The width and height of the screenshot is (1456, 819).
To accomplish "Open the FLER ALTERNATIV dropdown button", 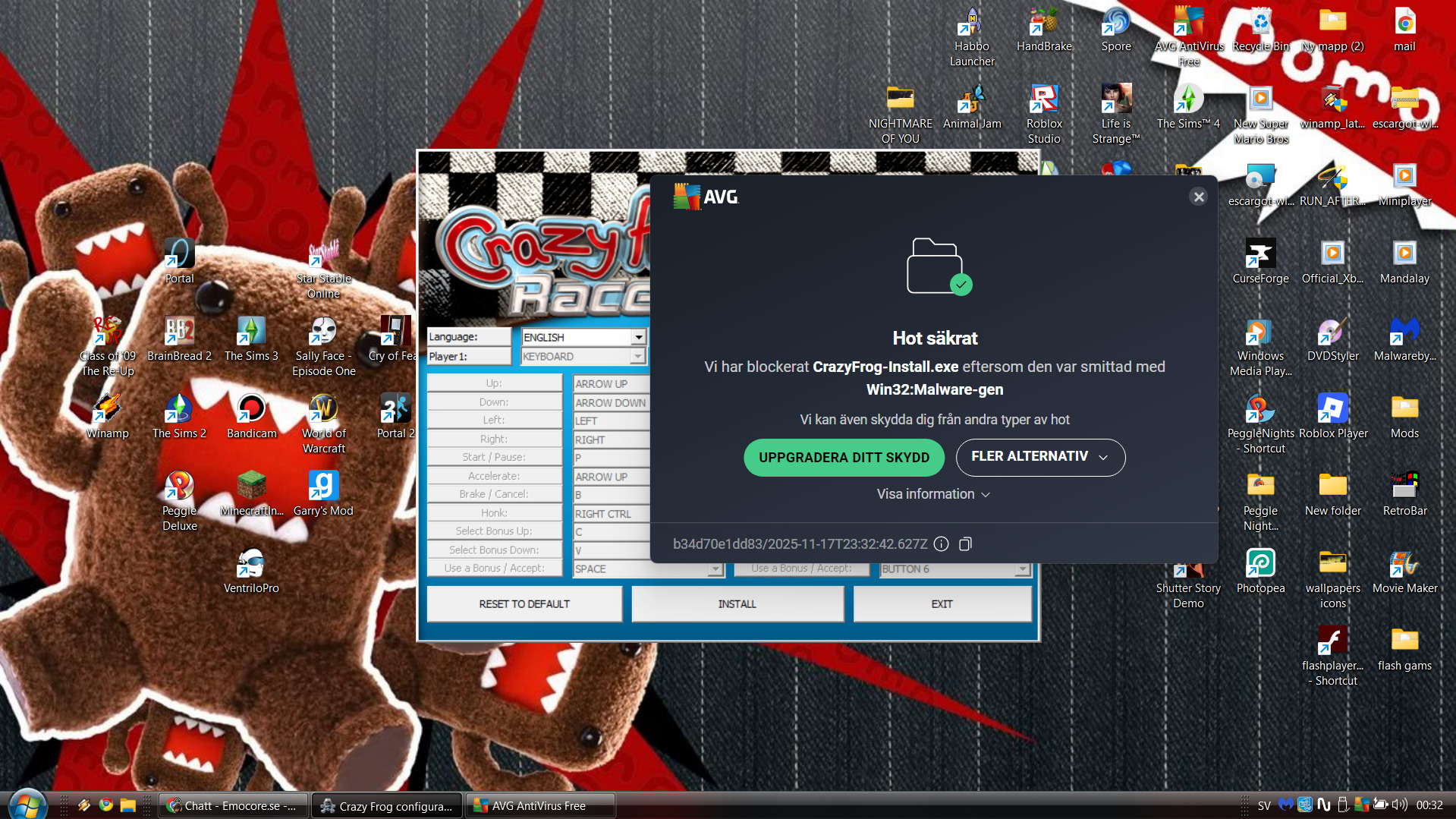I will (1039, 457).
